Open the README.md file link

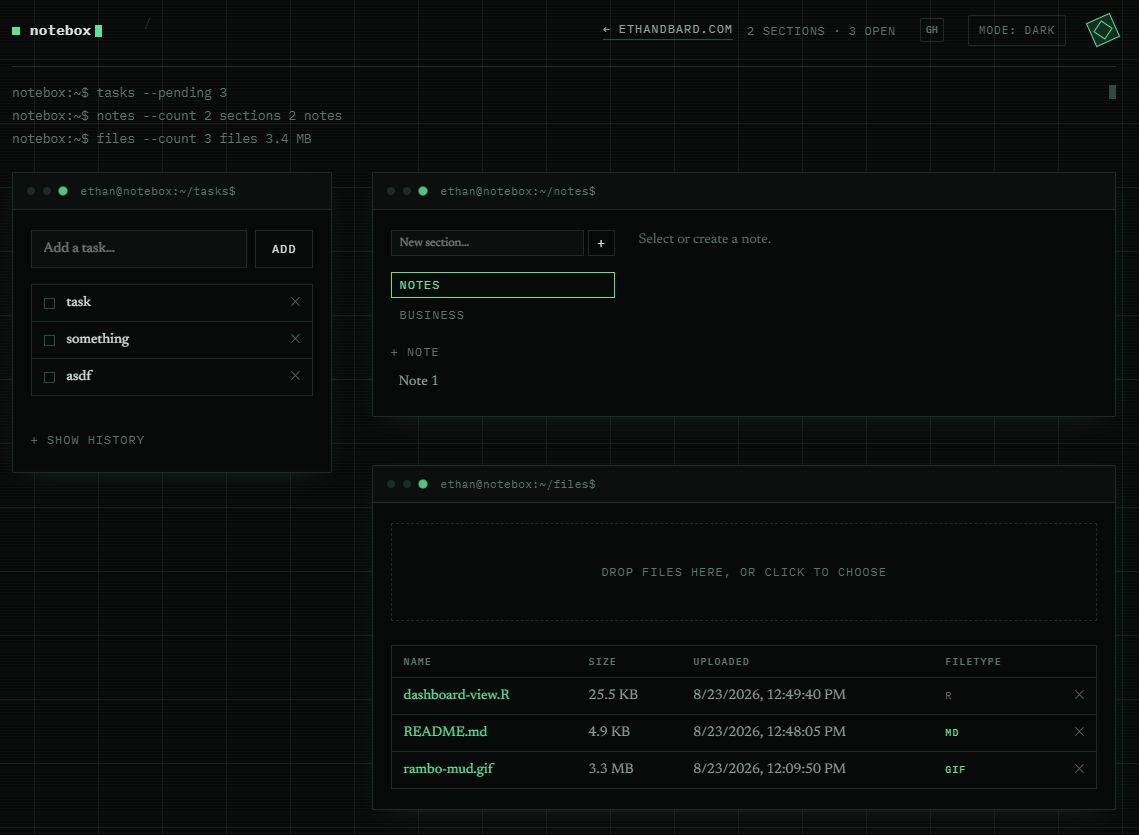[445, 732]
